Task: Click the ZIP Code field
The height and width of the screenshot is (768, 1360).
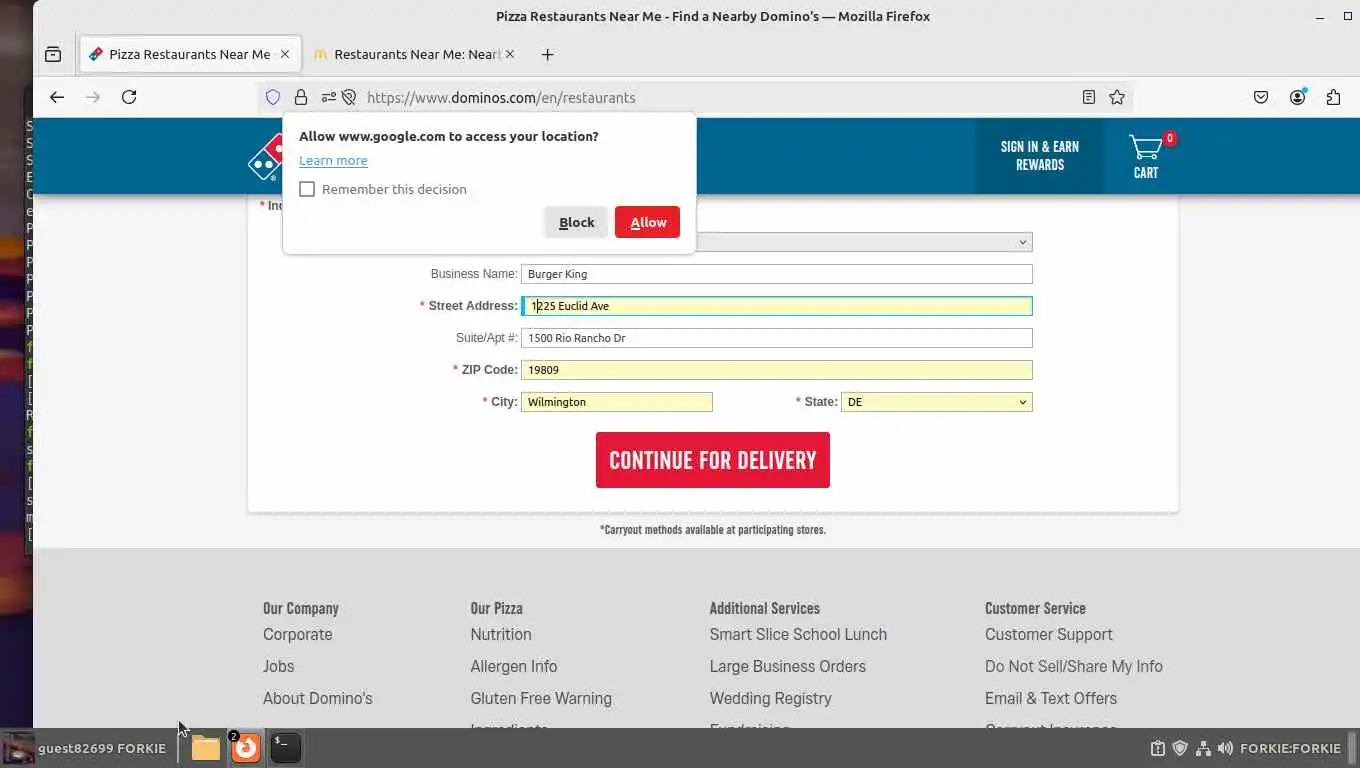Action: pos(776,370)
